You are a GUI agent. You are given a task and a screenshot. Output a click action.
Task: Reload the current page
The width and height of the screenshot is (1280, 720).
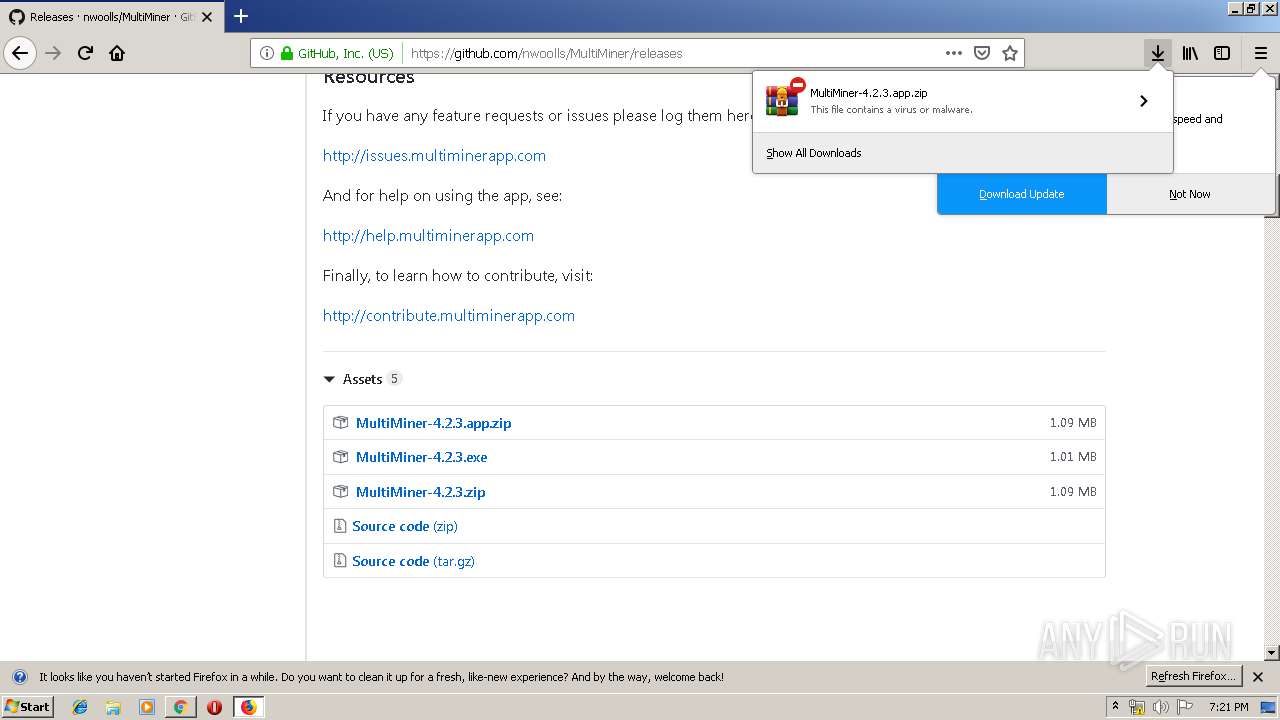85,53
